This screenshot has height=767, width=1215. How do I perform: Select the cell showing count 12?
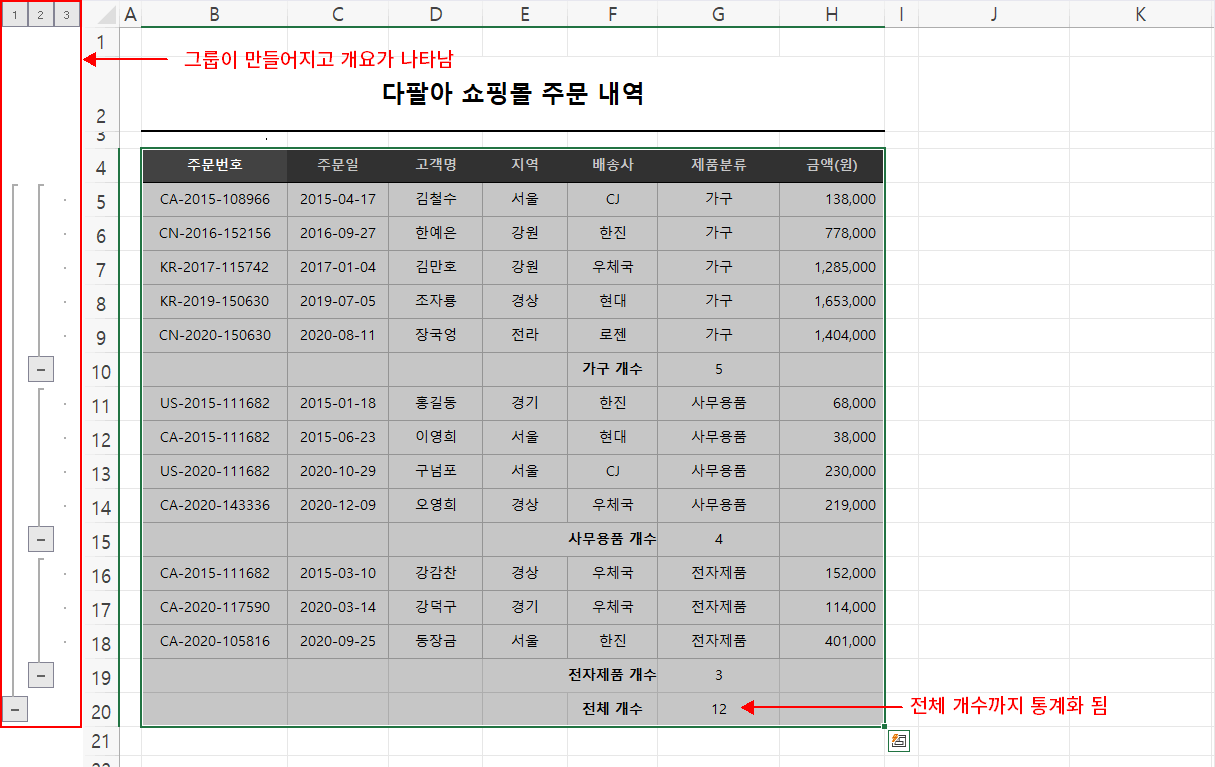tap(717, 709)
